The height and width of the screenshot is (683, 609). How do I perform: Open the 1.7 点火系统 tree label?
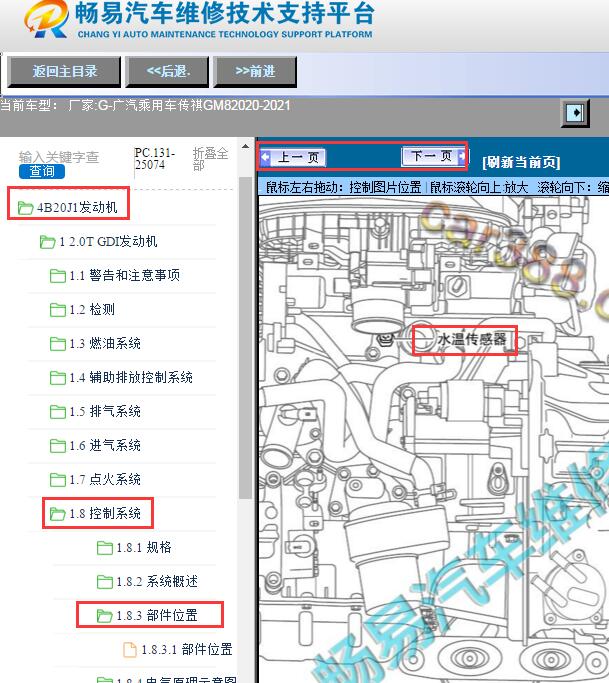(105, 479)
